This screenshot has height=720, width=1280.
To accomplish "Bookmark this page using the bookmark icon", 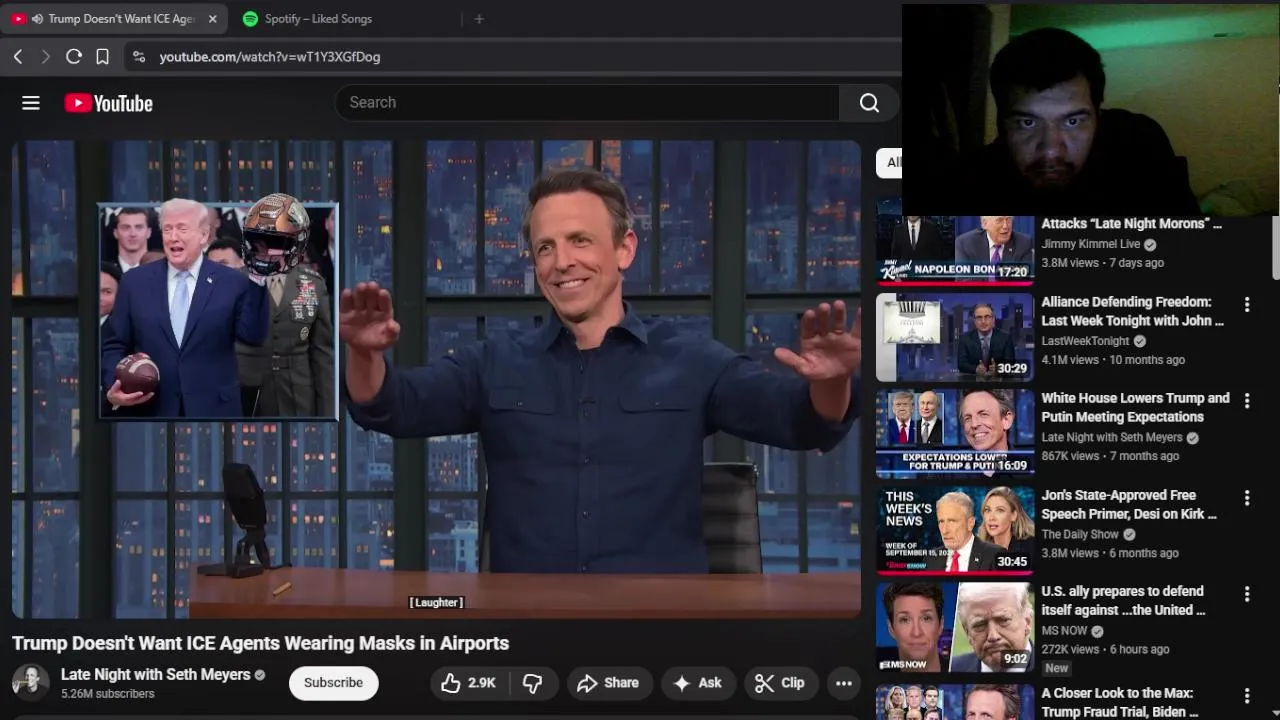I will click(x=102, y=57).
